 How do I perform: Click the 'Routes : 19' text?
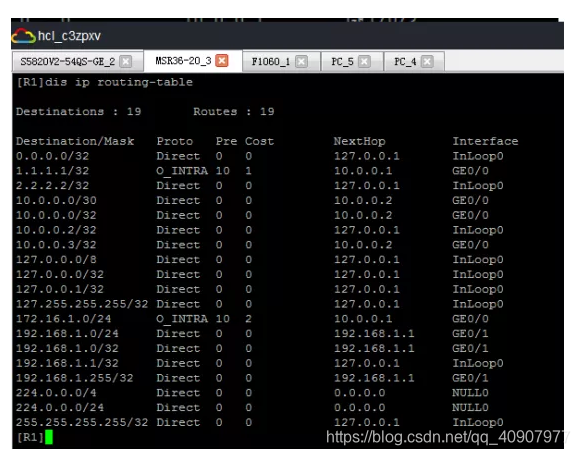coord(234,112)
